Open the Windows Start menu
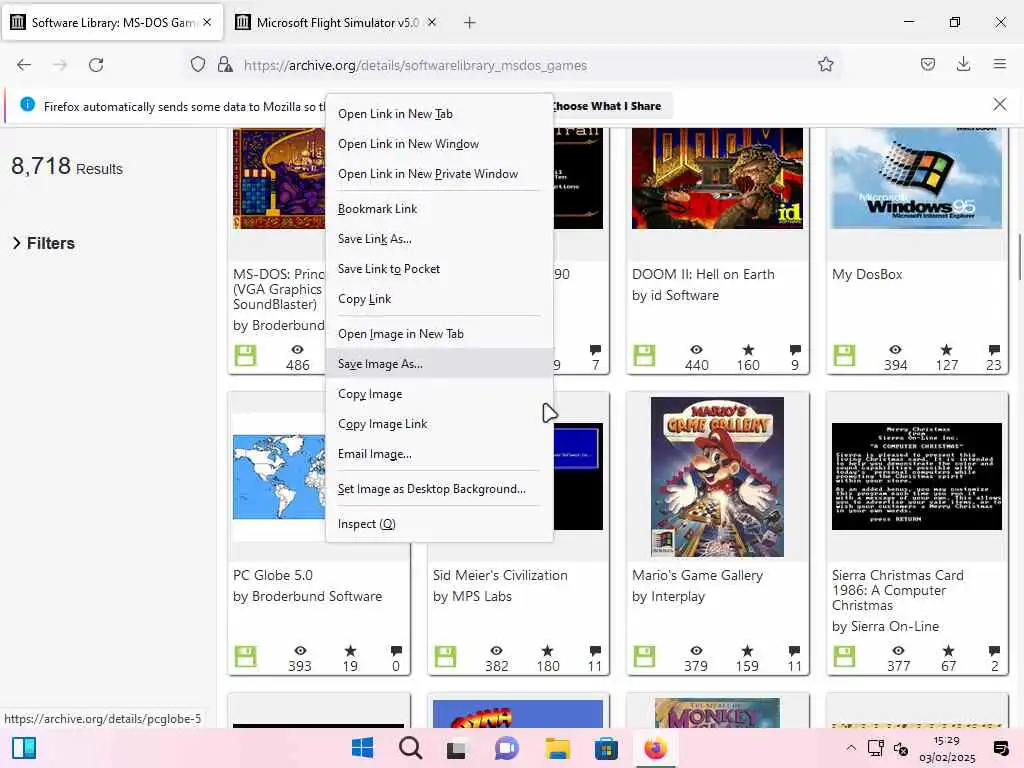 pyautogui.click(x=362, y=748)
